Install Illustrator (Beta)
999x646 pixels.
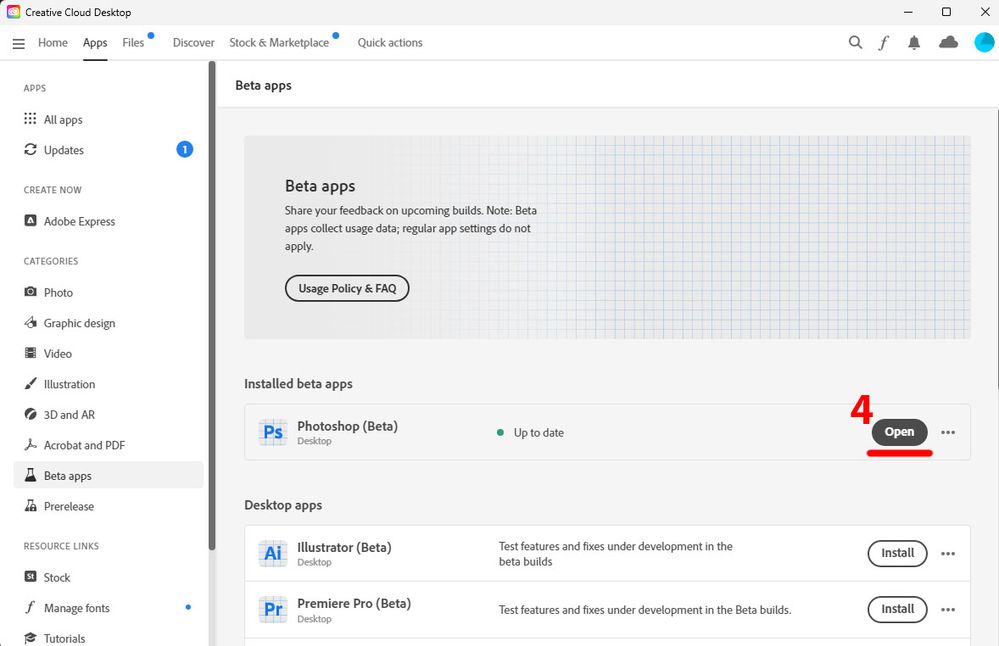tap(897, 553)
